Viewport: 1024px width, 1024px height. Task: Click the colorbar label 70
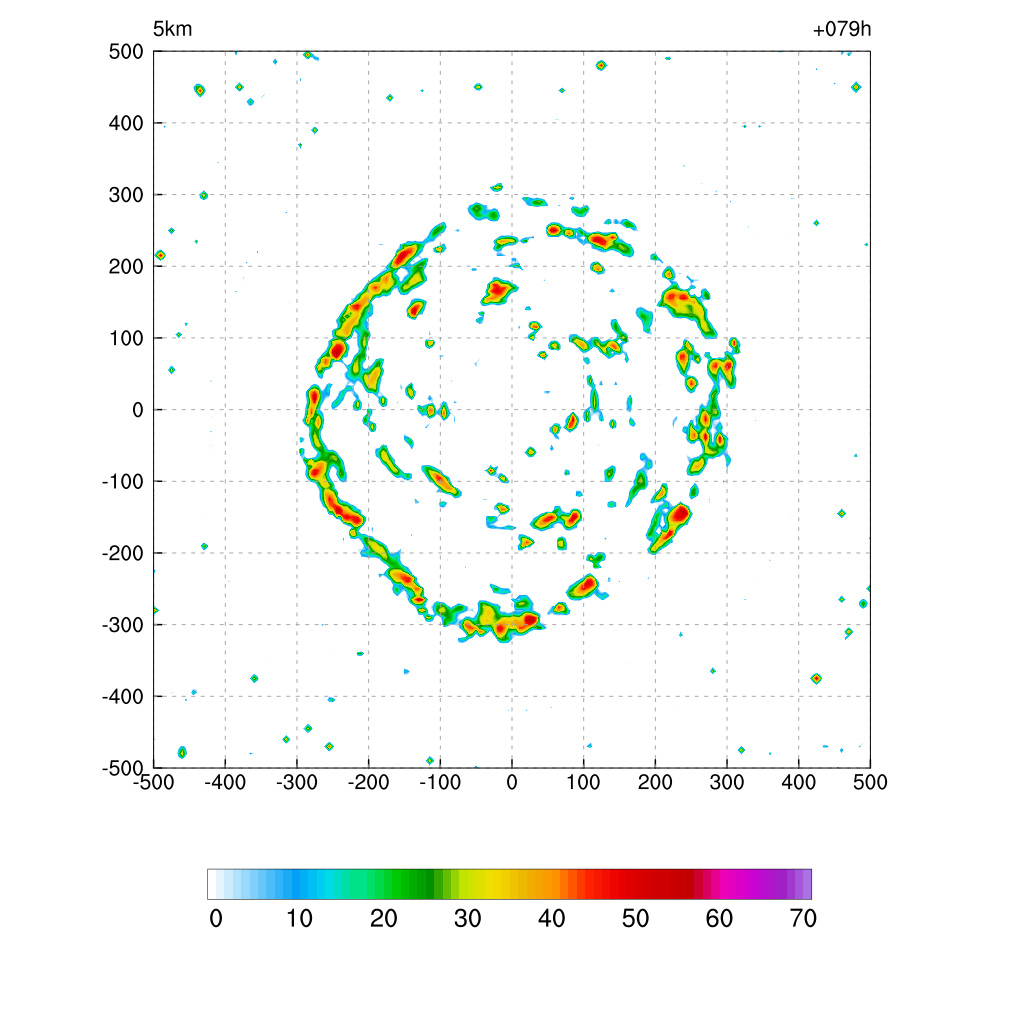[x=803, y=919]
